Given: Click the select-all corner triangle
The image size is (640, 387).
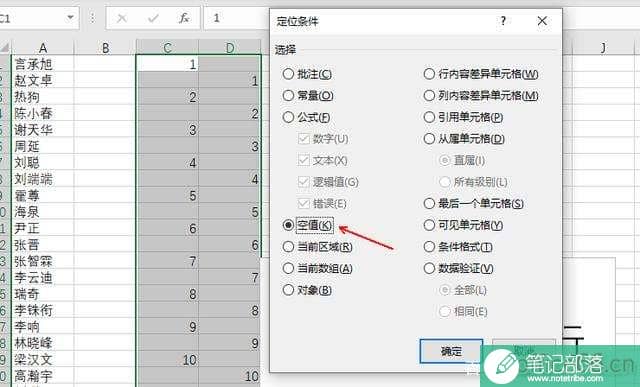Looking at the screenshot, I should (x=5, y=47).
